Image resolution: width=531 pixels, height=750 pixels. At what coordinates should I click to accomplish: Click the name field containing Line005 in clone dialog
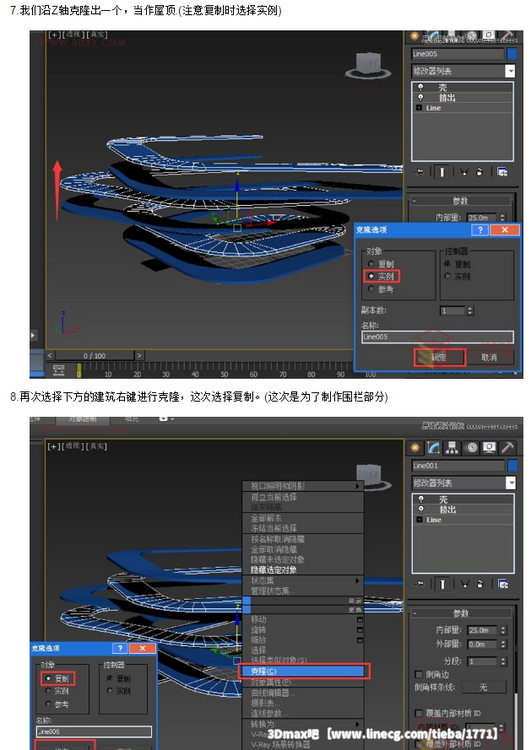tap(437, 337)
